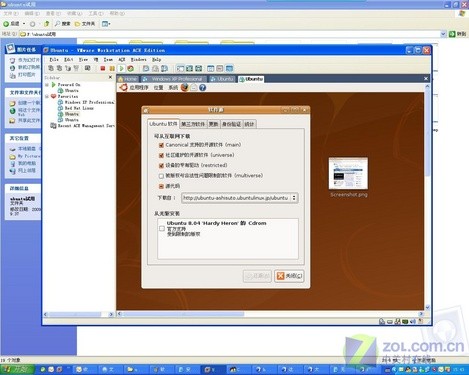
Task: Open the 系统 System menu on Ubuntu panel
Action: (173, 88)
